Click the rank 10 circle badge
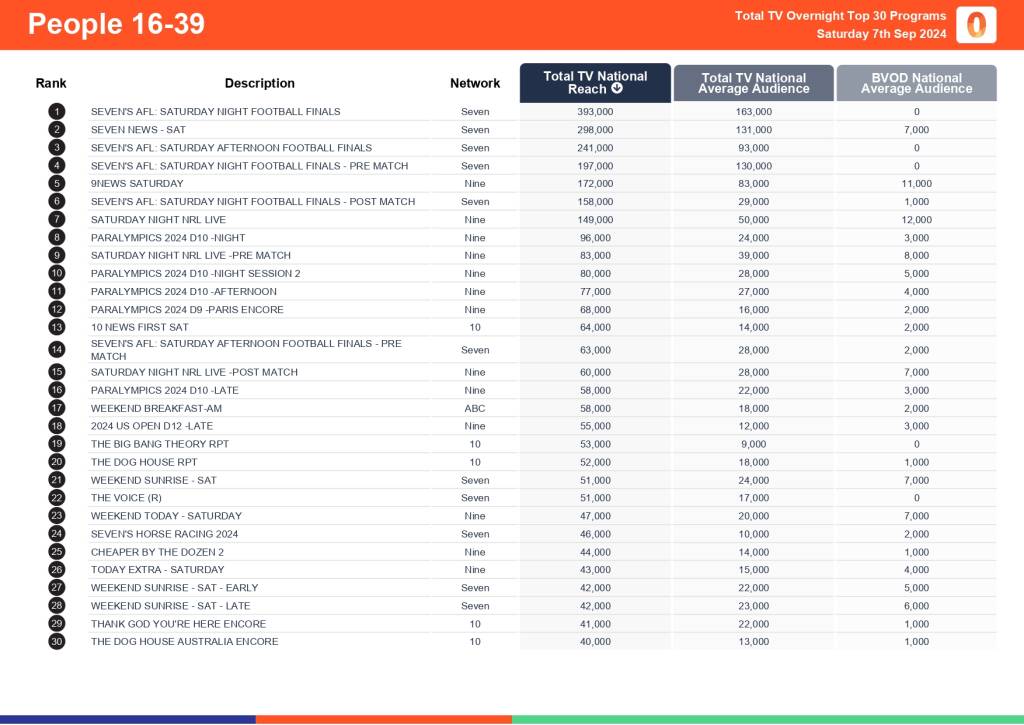 [57, 273]
